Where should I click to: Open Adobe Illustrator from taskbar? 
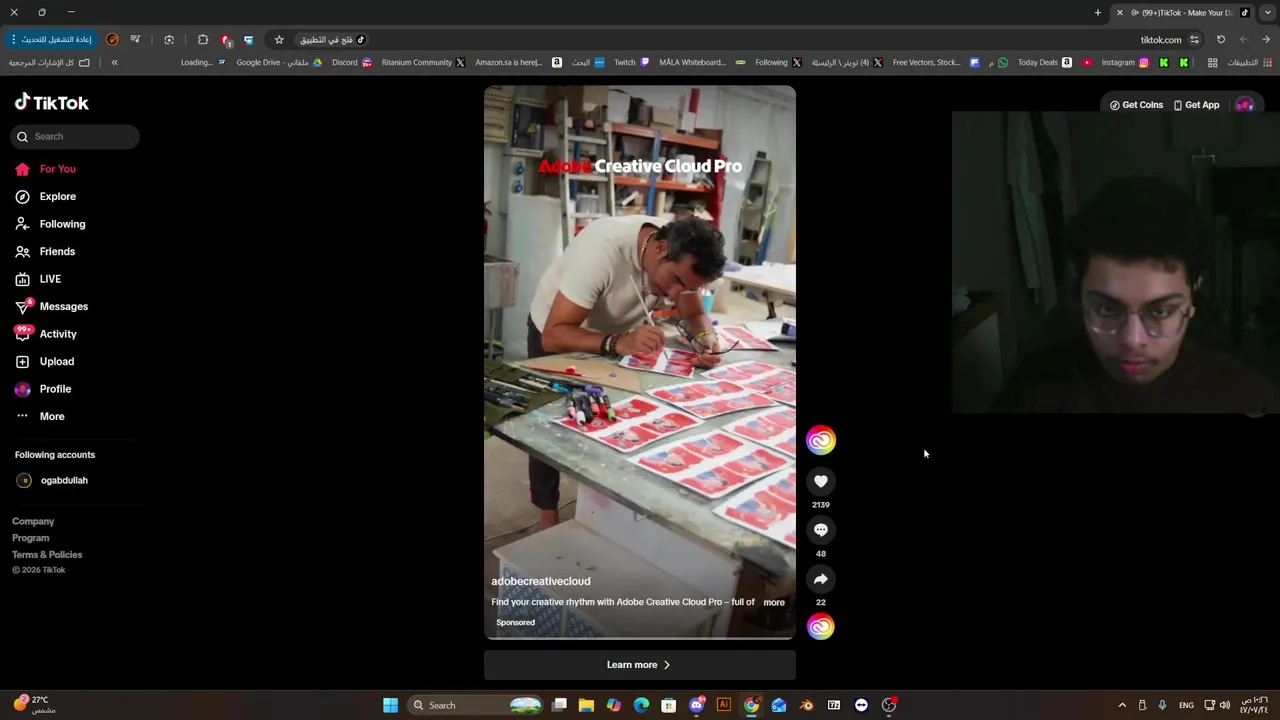click(x=724, y=706)
